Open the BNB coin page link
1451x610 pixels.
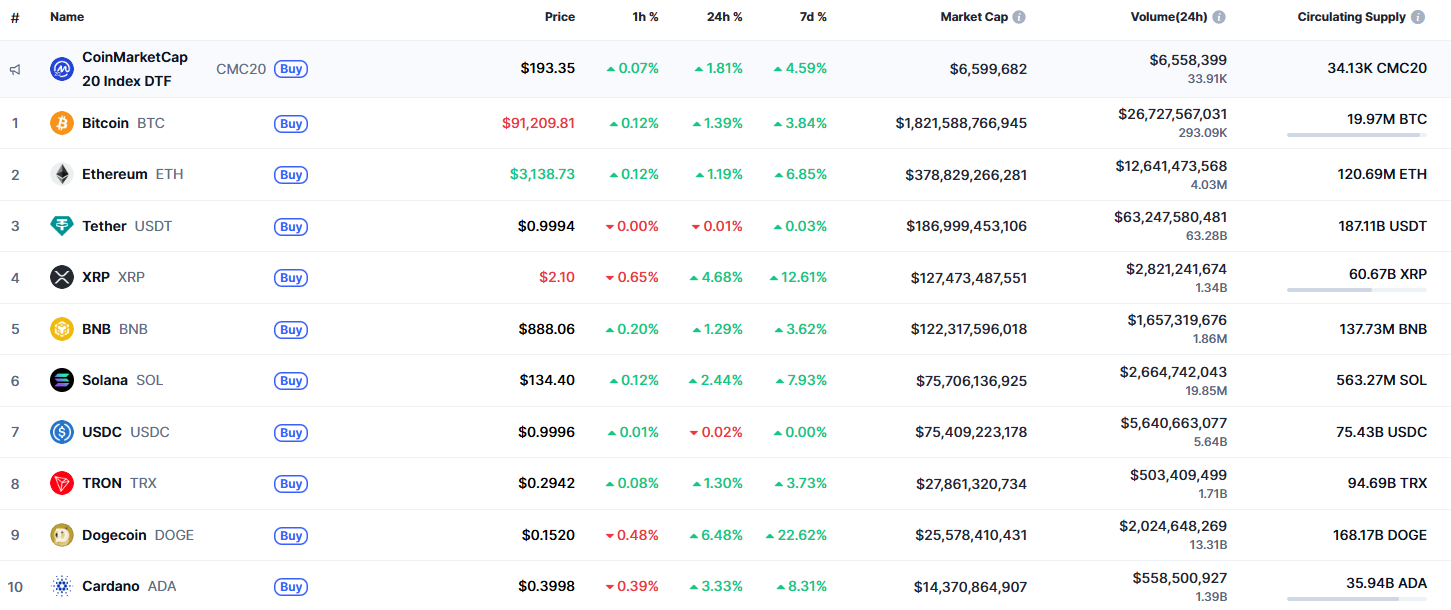96,329
